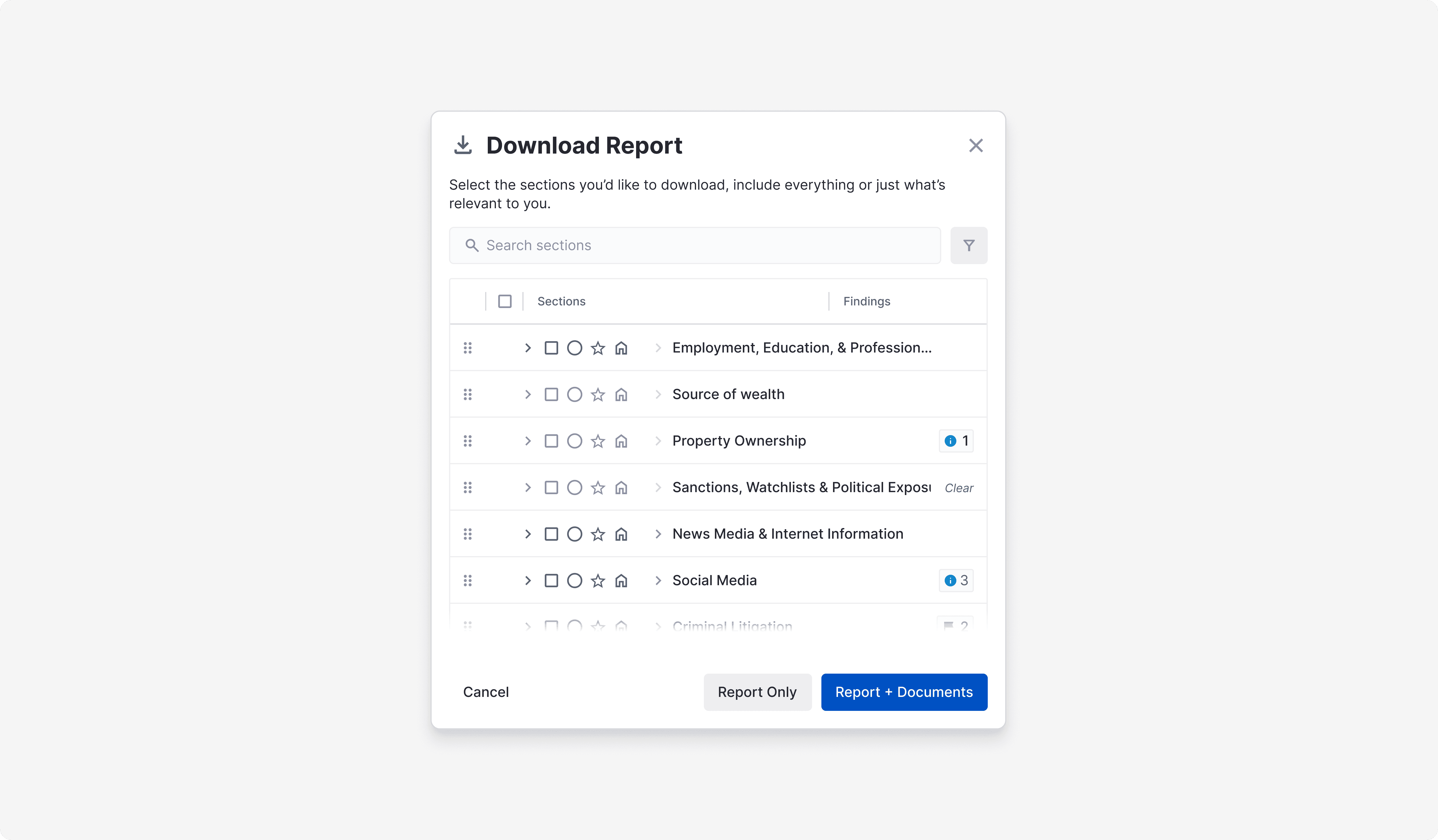Click the star icon in the Source of wealth row

pyautogui.click(x=597, y=394)
